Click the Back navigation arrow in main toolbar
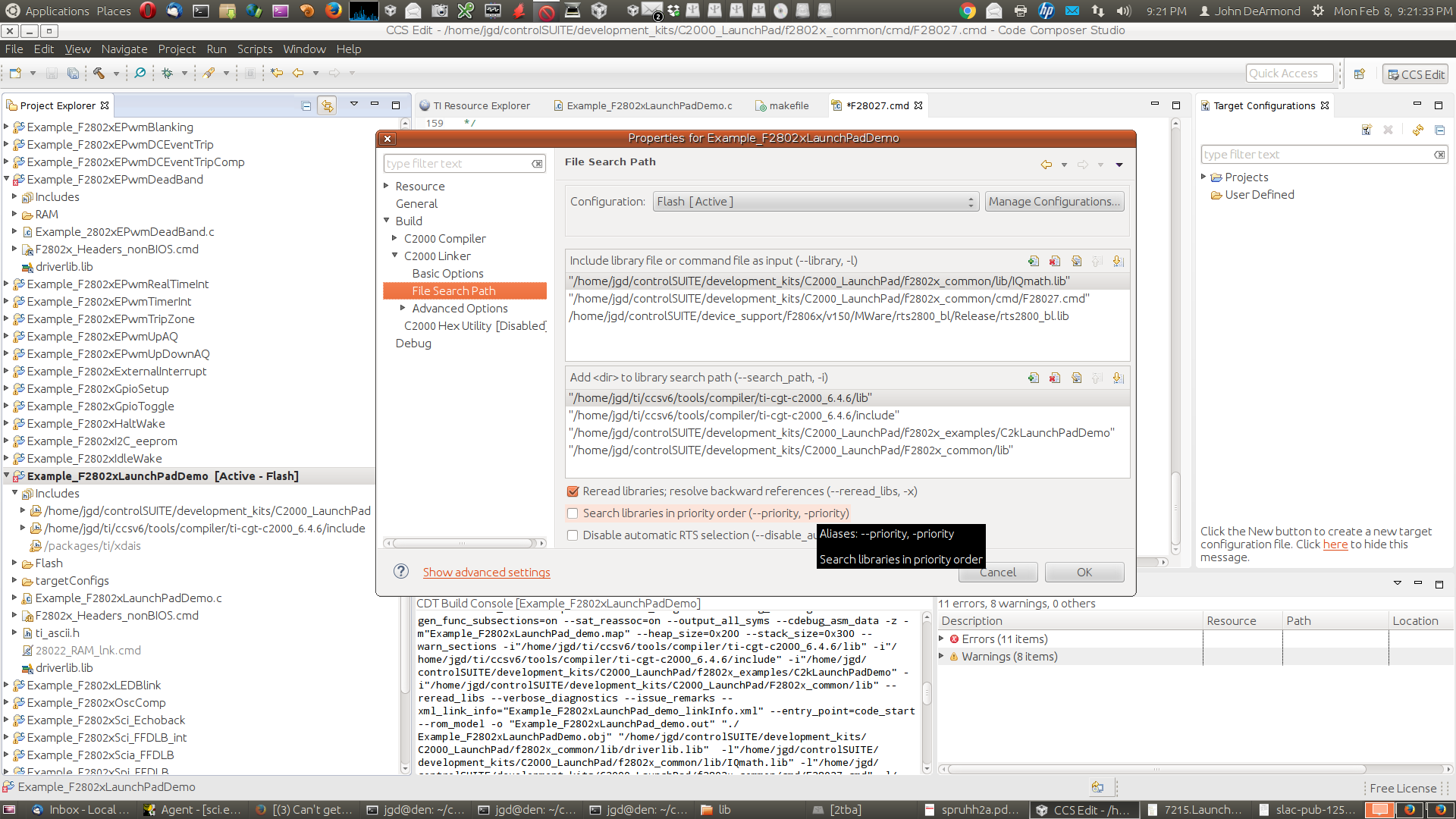 298,74
